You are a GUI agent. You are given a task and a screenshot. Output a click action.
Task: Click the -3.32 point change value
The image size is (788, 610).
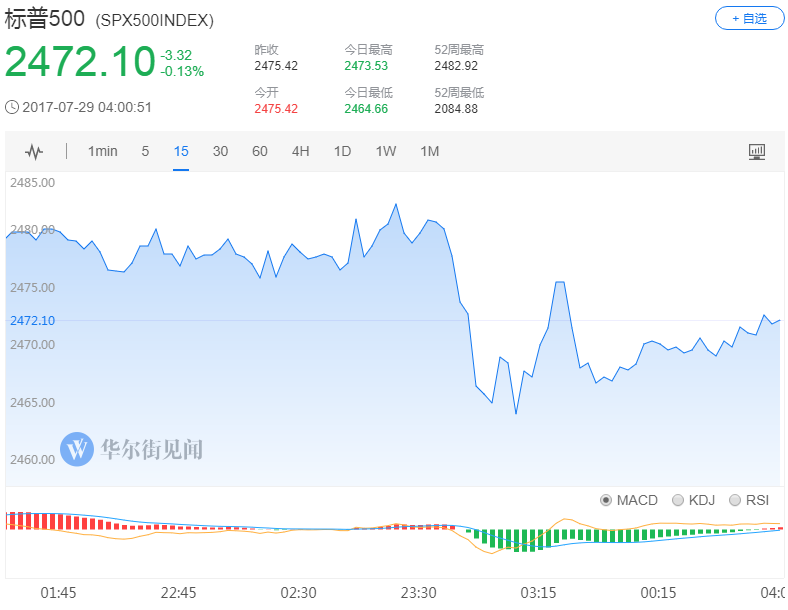click(176, 55)
